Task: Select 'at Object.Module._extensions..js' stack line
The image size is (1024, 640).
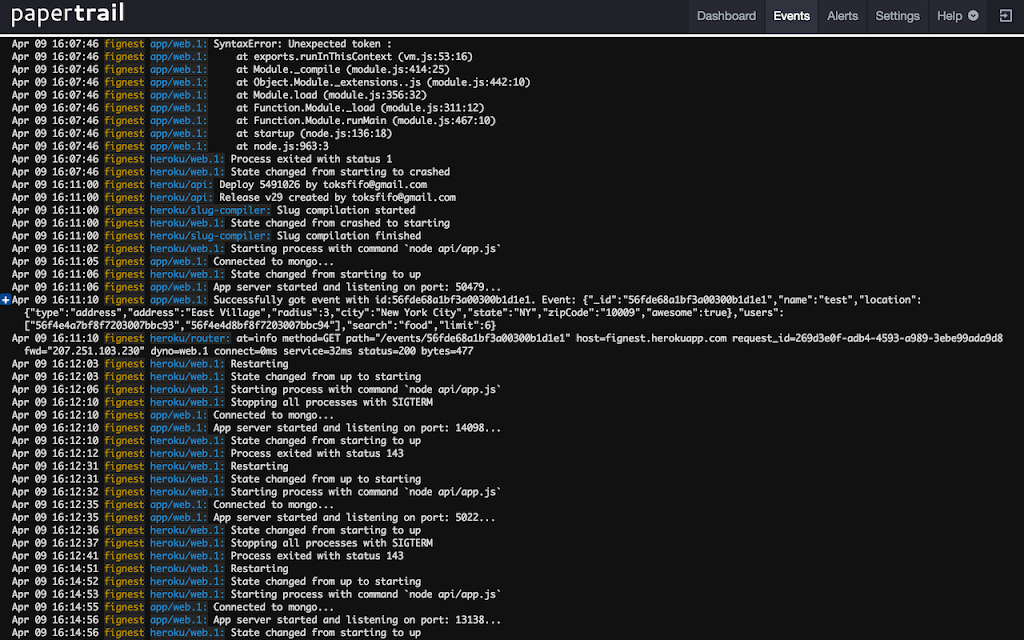Action: tap(383, 82)
